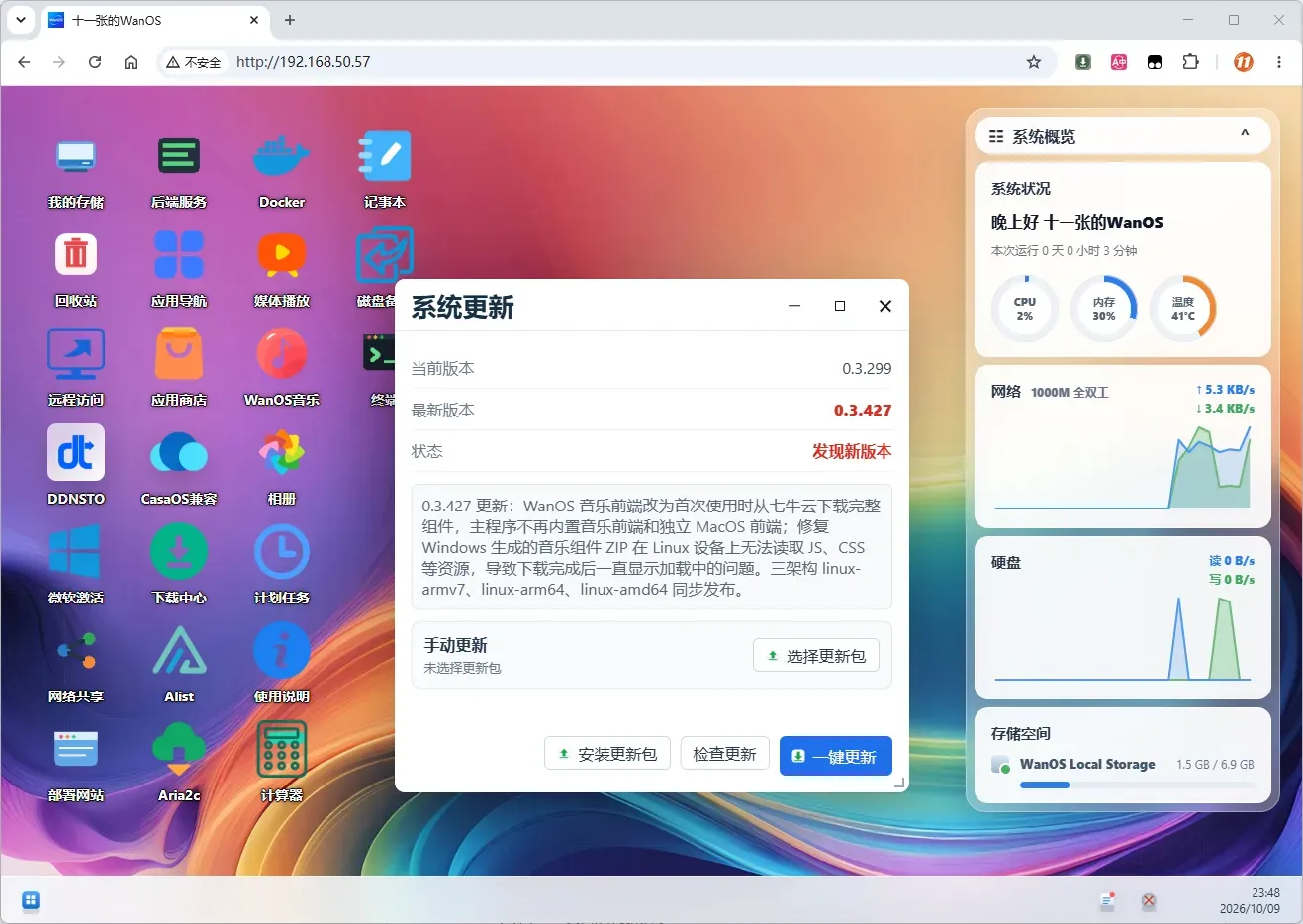Click the 温度 41°C temperature gauge
The height and width of the screenshot is (924, 1303).
1183,309
